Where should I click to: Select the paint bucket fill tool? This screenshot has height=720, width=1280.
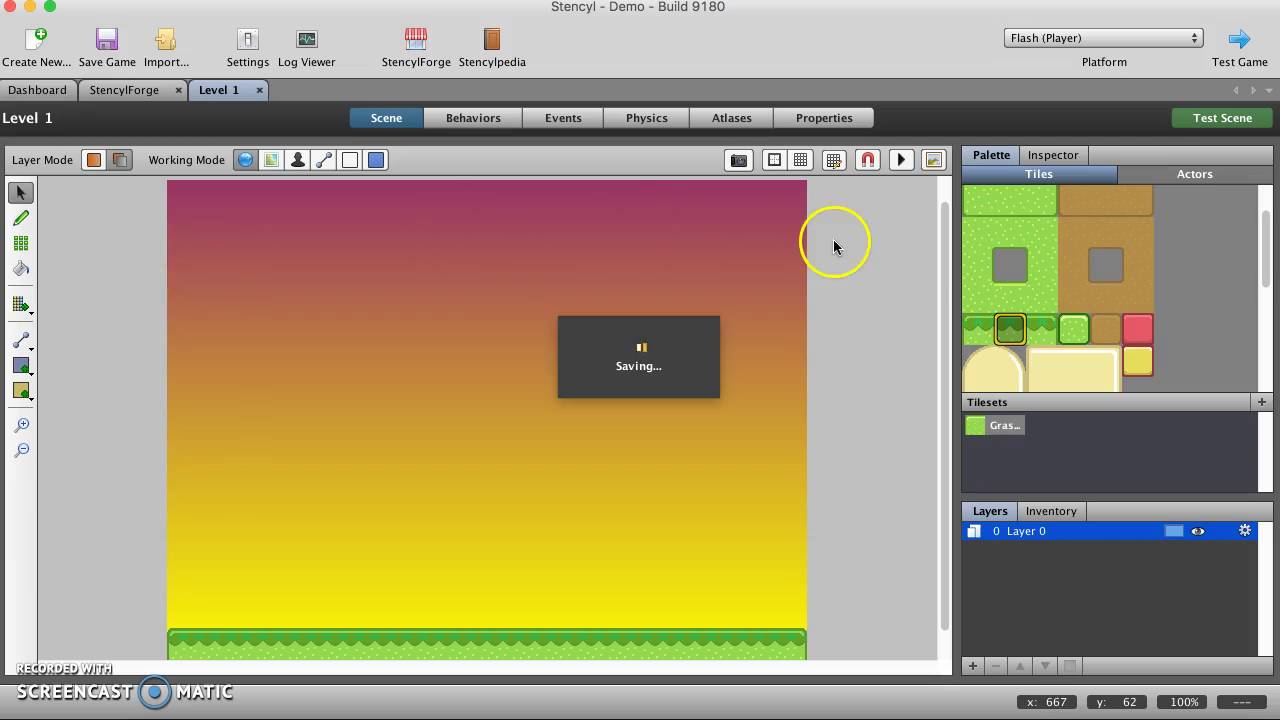point(20,268)
